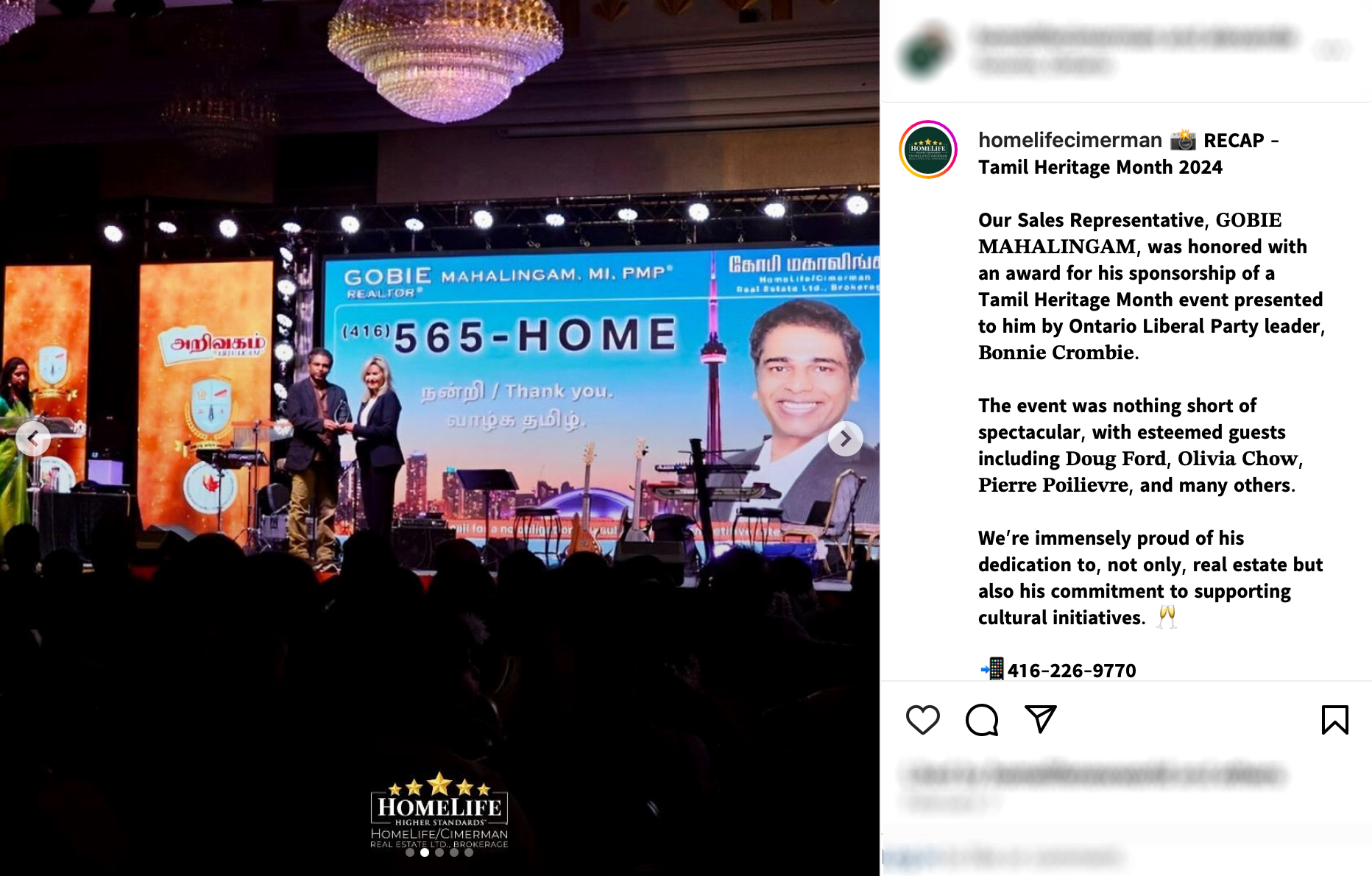The image size is (1372, 876).
Task: Go to next photo with right arrow
Action: (846, 439)
